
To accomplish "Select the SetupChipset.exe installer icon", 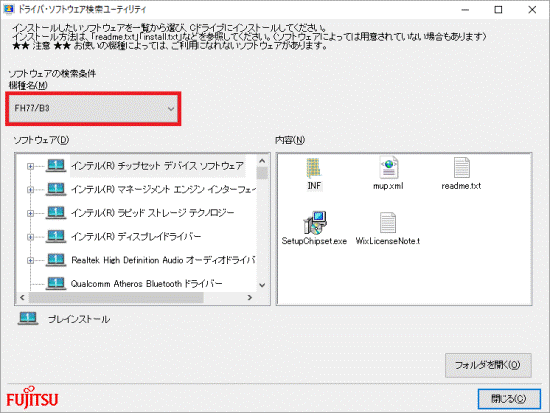I will tap(315, 222).
